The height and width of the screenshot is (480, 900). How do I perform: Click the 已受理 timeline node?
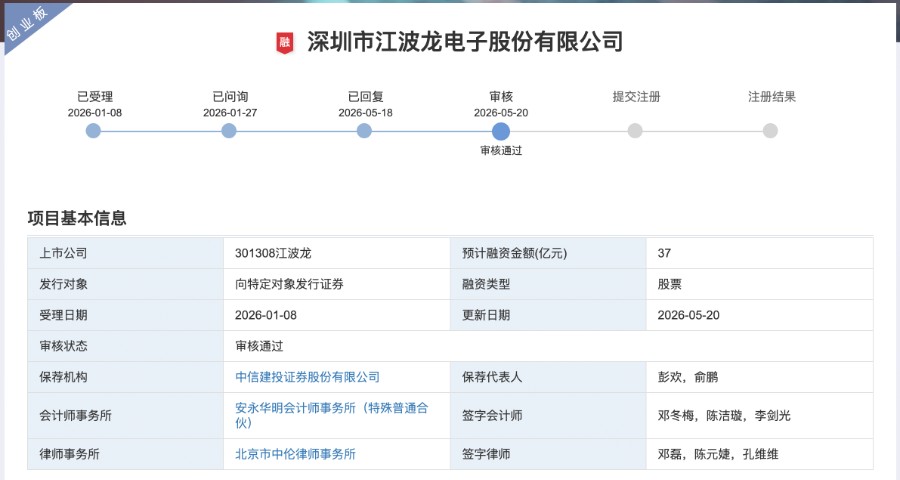(93, 131)
